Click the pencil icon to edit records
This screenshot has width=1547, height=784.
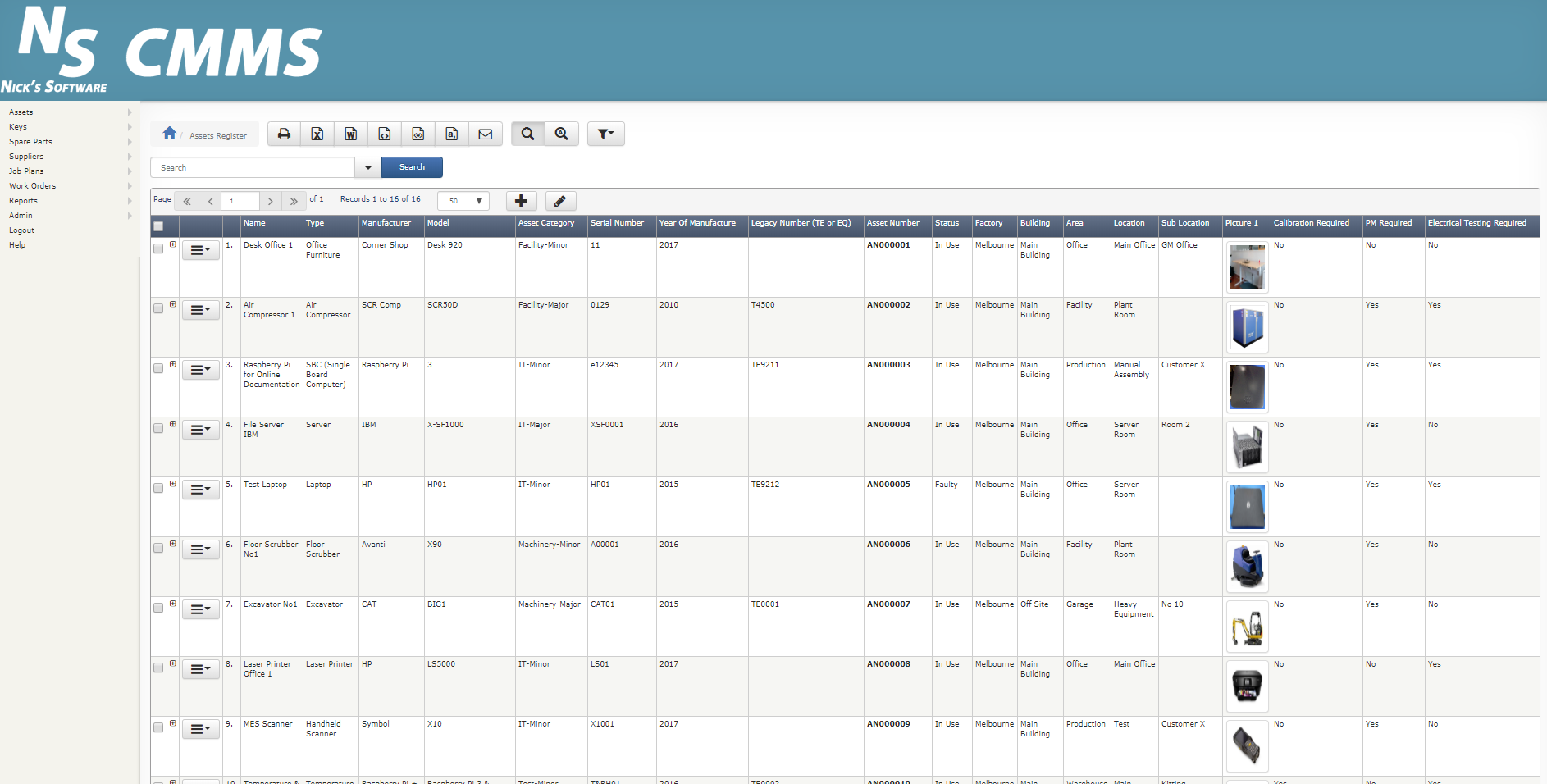coord(560,201)
